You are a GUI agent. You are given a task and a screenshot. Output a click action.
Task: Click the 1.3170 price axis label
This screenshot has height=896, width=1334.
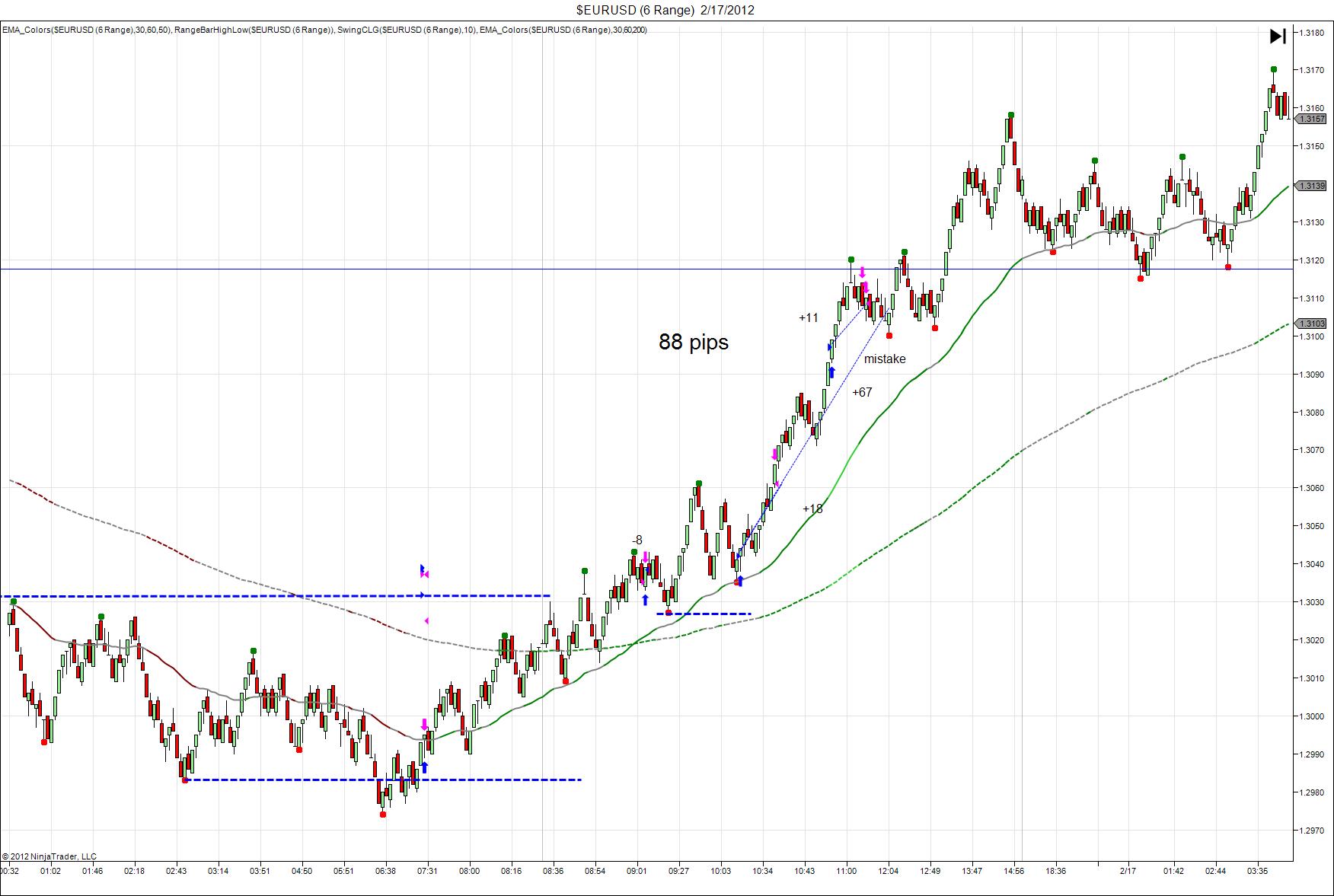point(1313,71)
